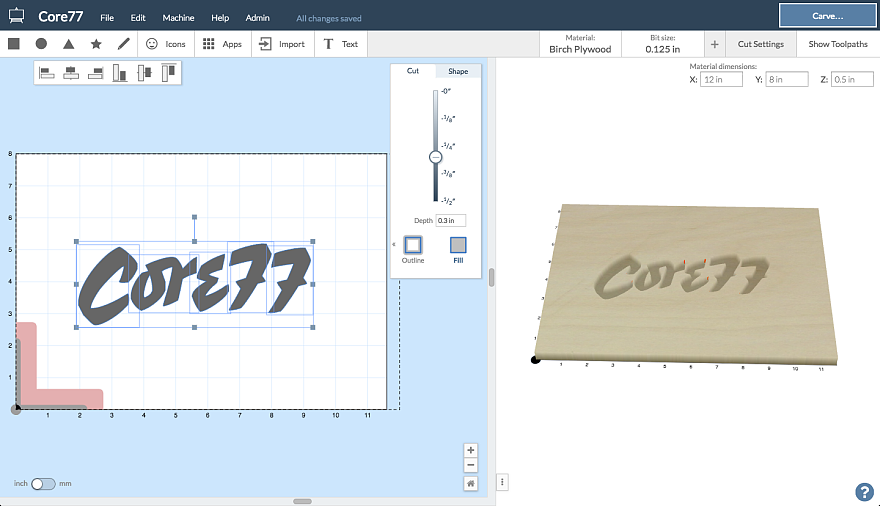This screenshot has height=506, width=880.
Task: Reset the canvas view with home icon
Action: point(470,483)
